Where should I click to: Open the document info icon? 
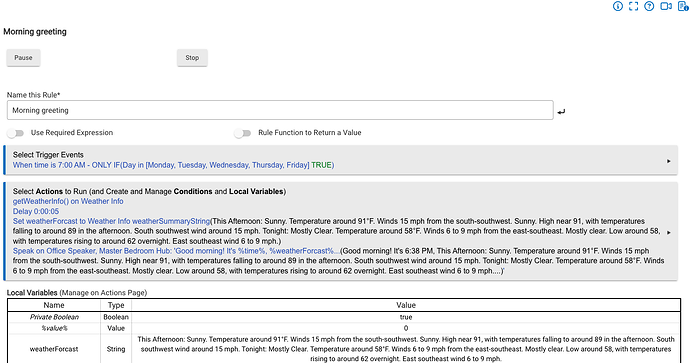pos(683,6)
